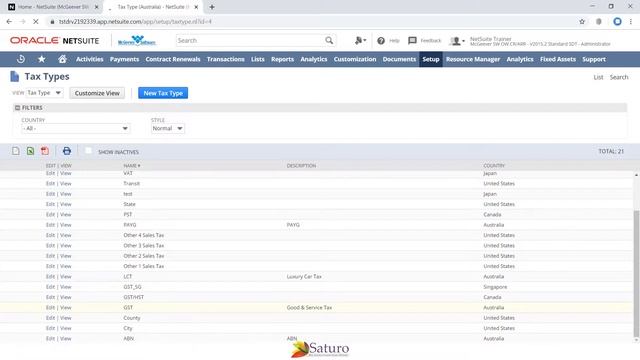Open the Activities menu
Screen dimensions: 640x360
(89, 59)
